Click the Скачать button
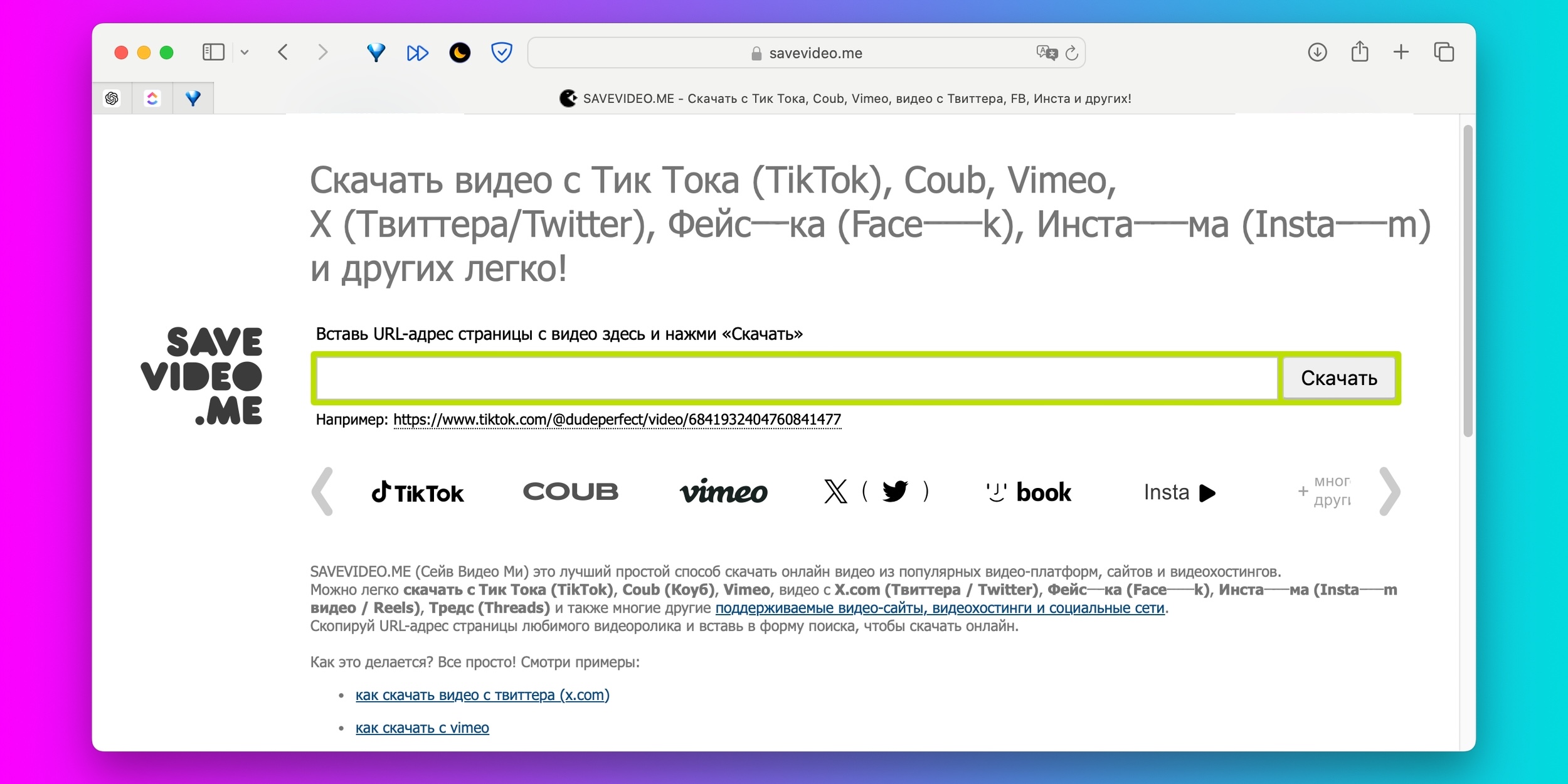This screenshot has width=1568, height=784. 1339,378
